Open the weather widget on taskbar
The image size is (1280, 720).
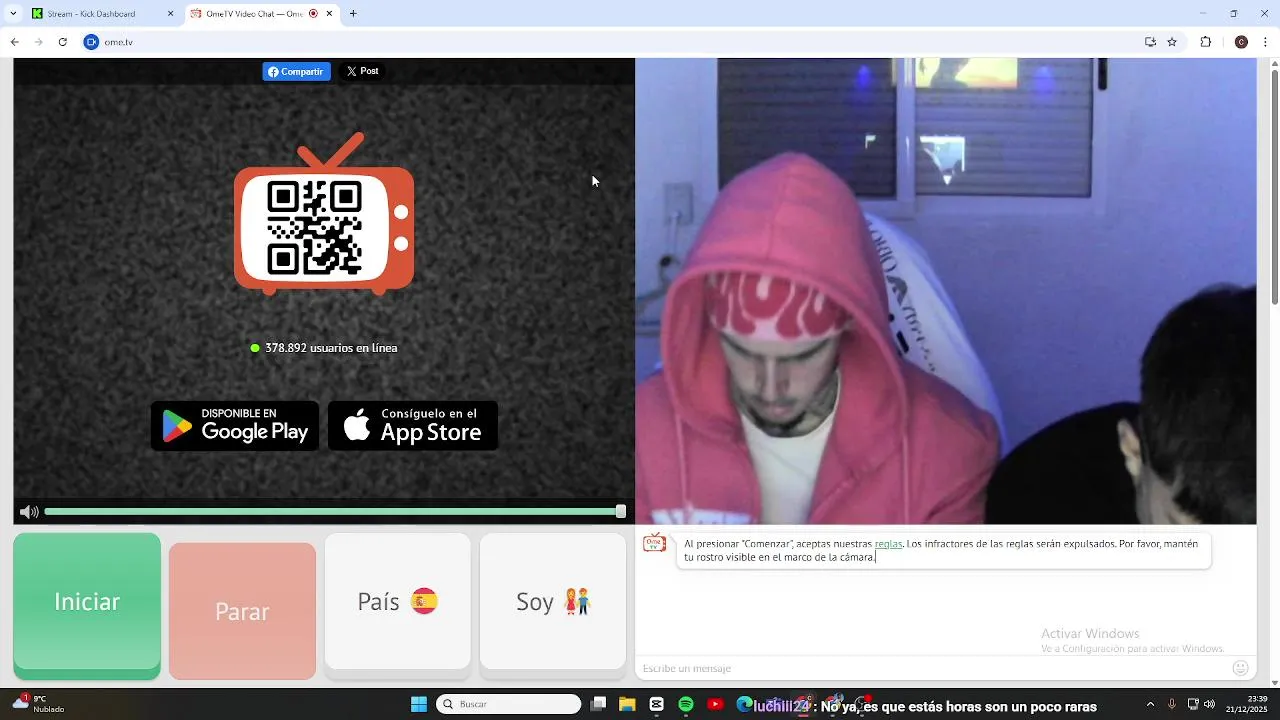coord(38,704)
